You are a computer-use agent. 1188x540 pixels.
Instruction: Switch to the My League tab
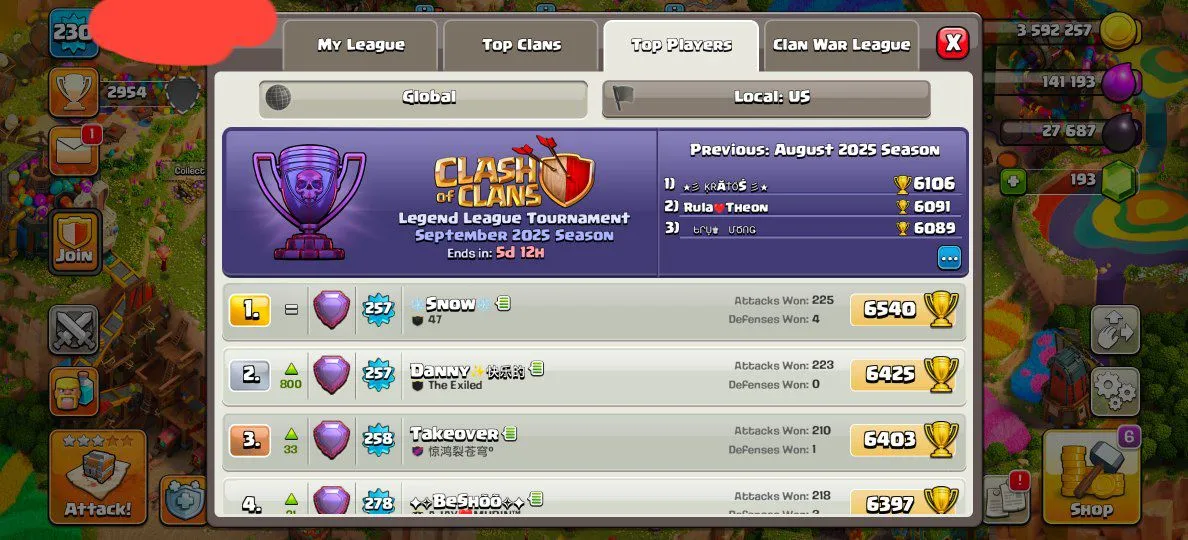[361, 45]
